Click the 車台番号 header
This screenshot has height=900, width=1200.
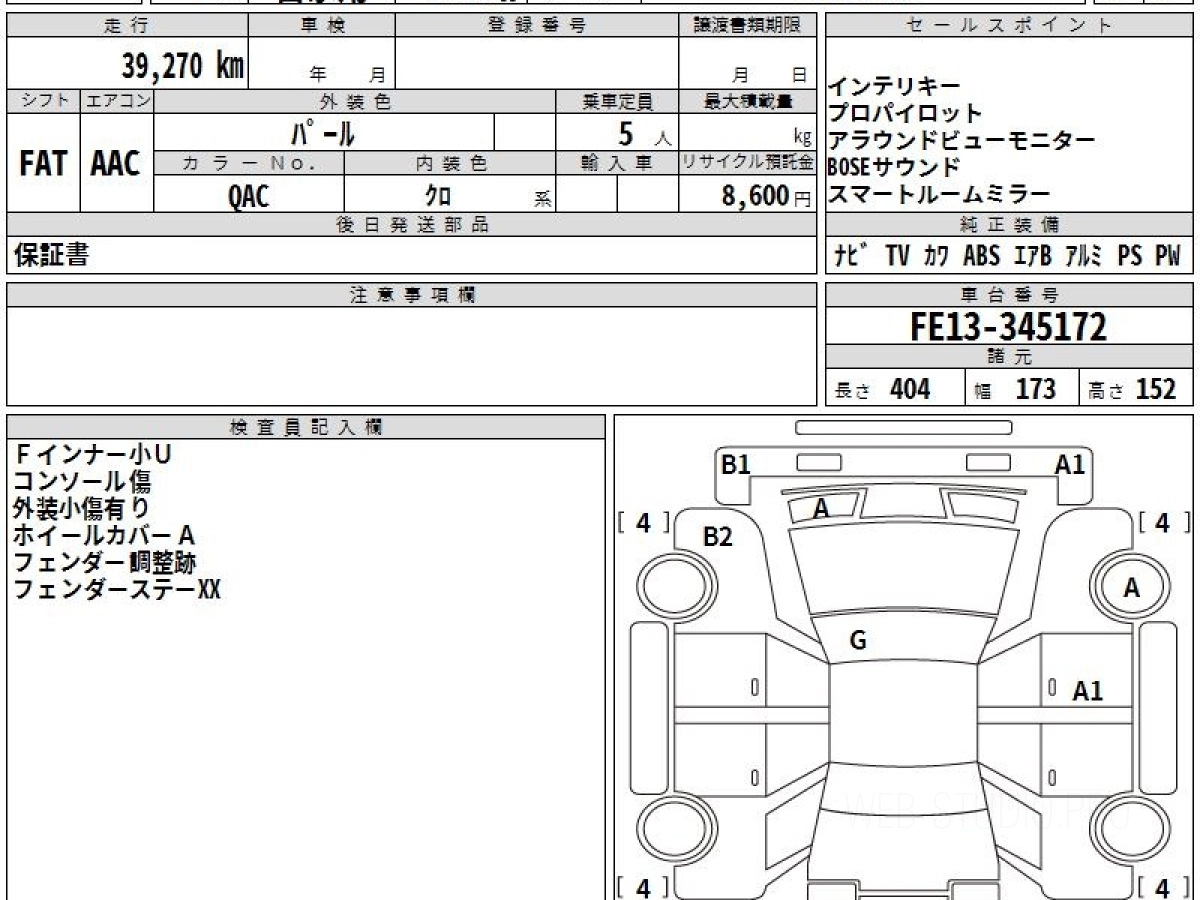[1010, 295]
